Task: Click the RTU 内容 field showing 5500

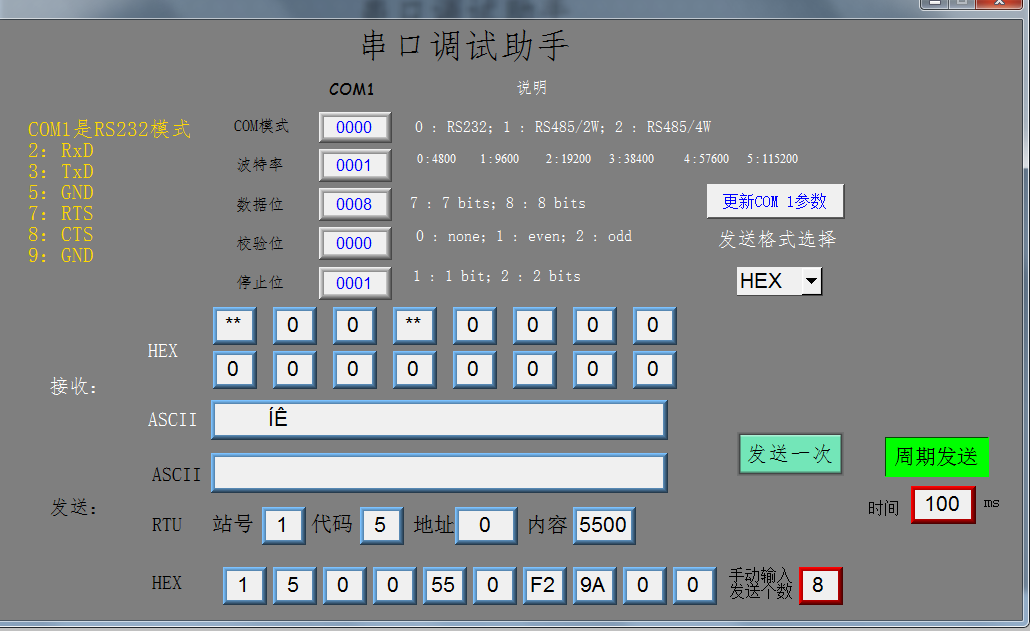Action: coord(603,525)
